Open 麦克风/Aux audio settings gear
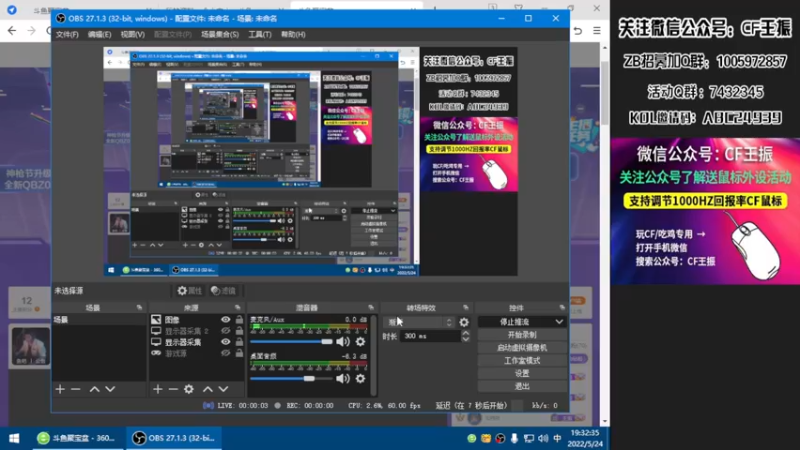Viewport: 800px width, 450px height. (360, 342)
